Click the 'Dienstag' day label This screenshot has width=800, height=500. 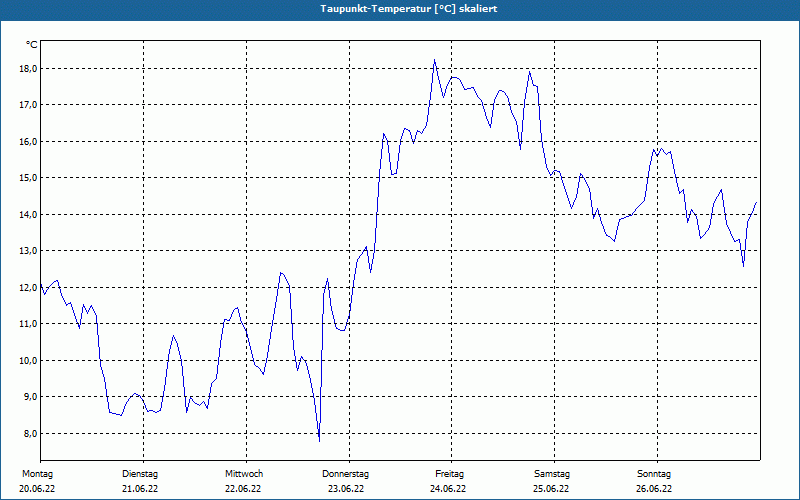[x=140, y=474]
